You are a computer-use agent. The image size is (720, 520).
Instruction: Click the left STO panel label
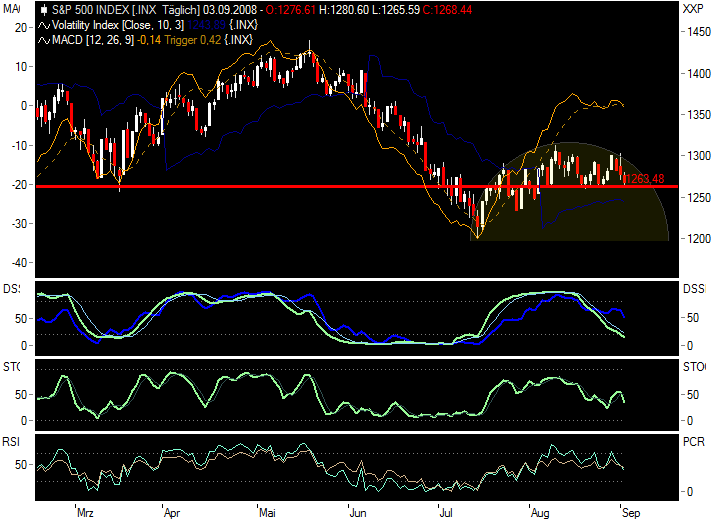[11, 367]
